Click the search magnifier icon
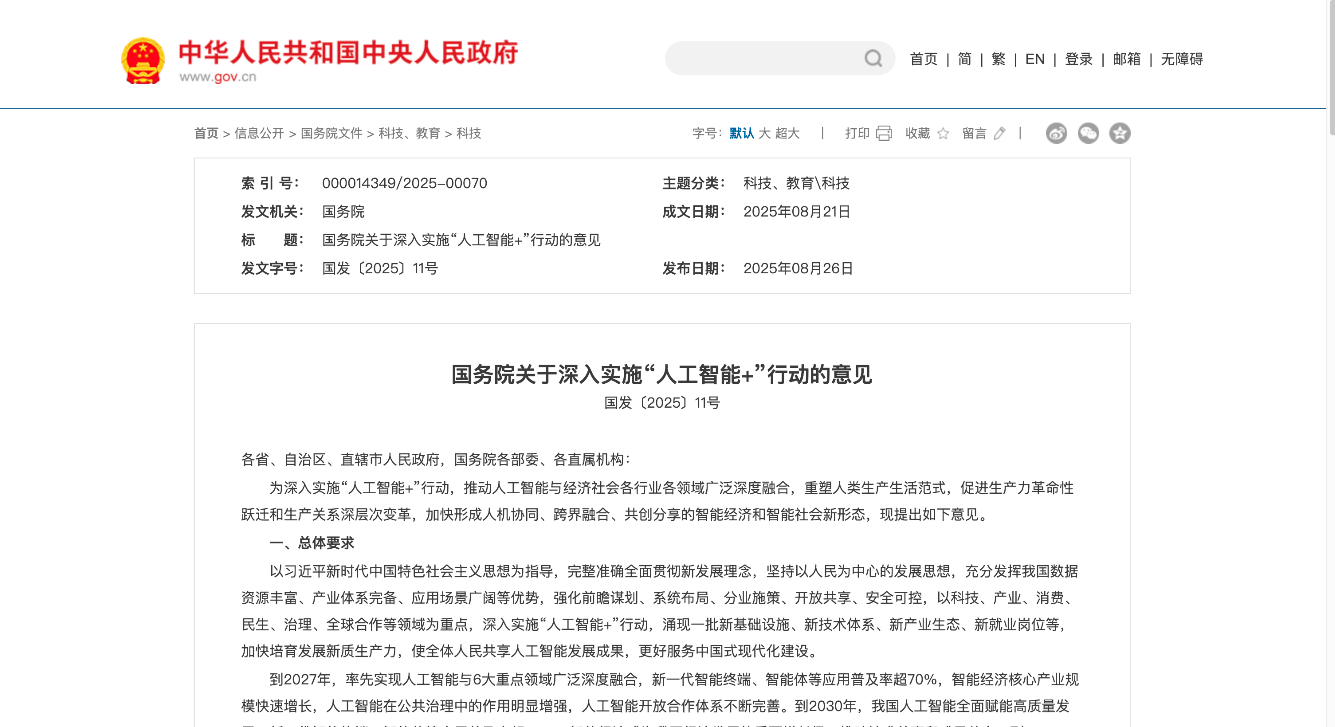Viewport: 1335px width, 727px height. click(871, 59)
